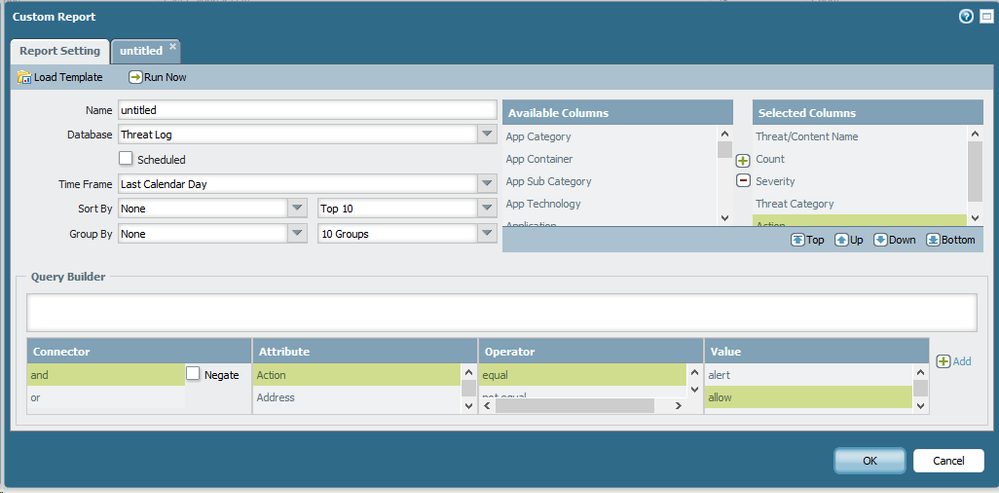Viewport: 999px width, 493px height.
Task: Move selected column Down
Action: [894, 240]
